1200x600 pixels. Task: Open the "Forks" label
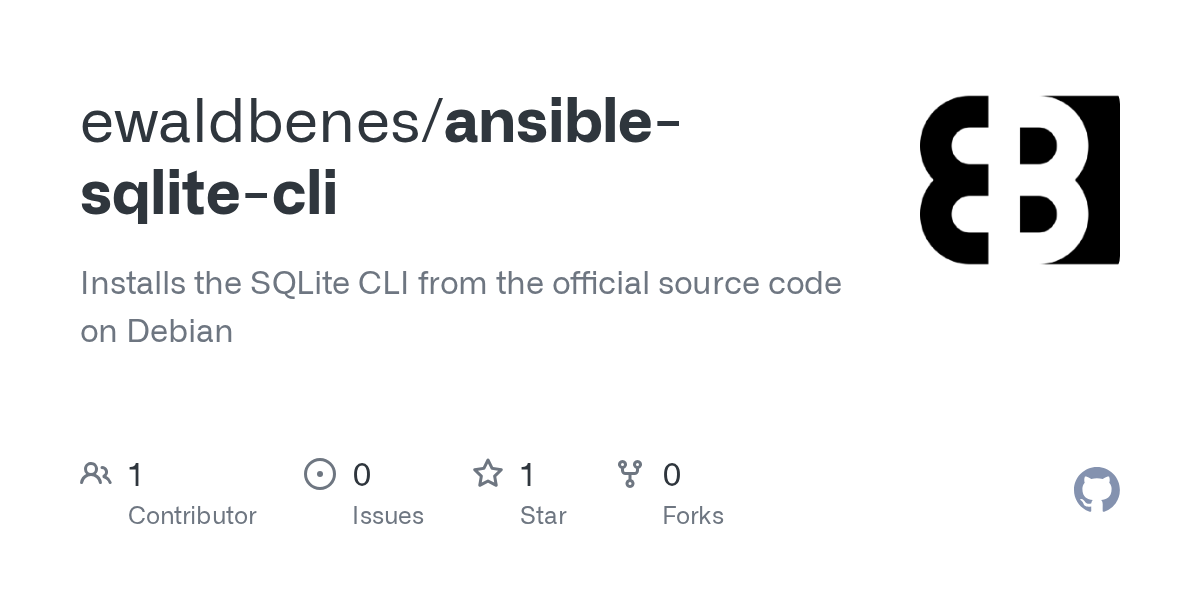point(693,516)
